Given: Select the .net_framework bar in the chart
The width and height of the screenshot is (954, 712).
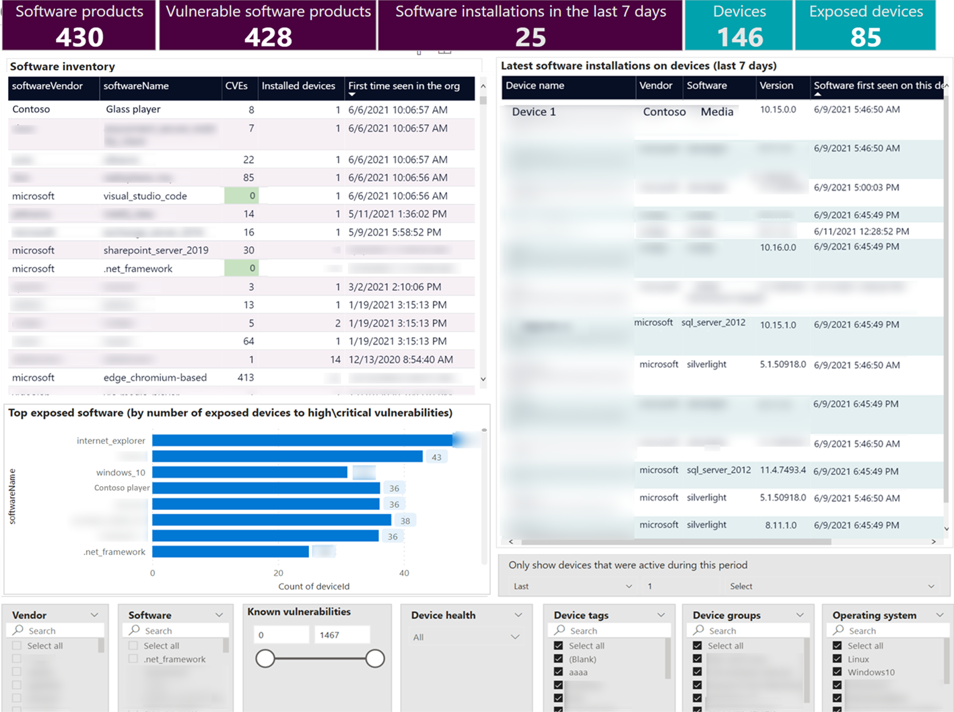Looking at the screenshot, I should click(x=231, y=552).
